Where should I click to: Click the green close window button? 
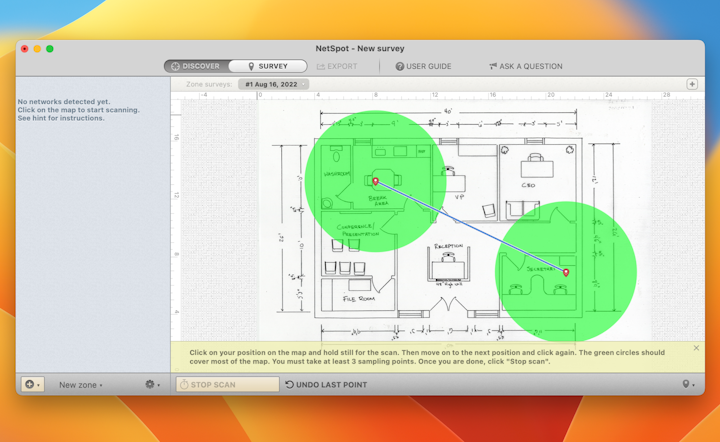point(50,49)
